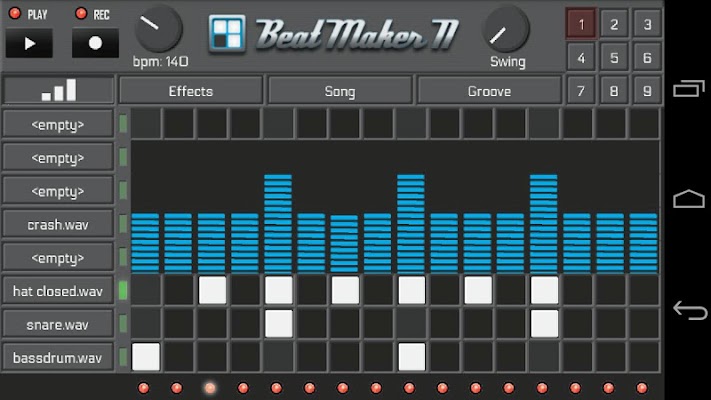Disable the hat closed hit on step 7

pos(345,290)
